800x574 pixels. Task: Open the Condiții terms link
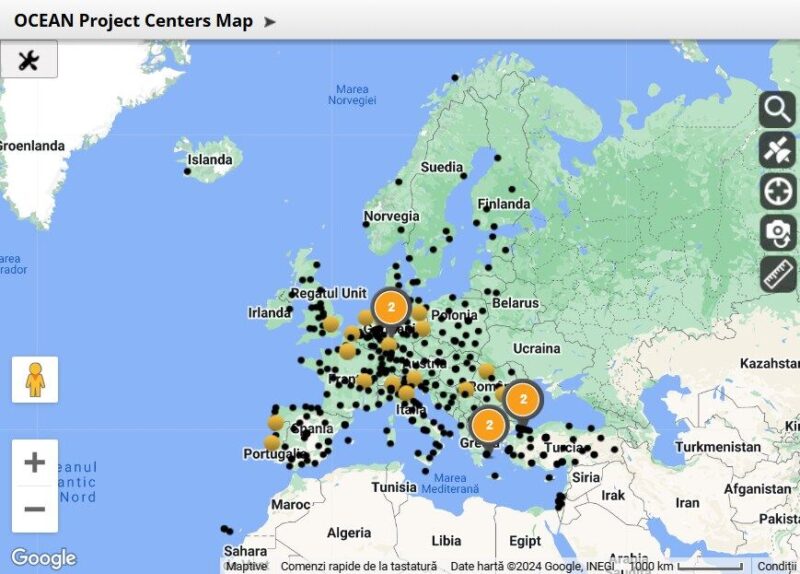[777, 566]
